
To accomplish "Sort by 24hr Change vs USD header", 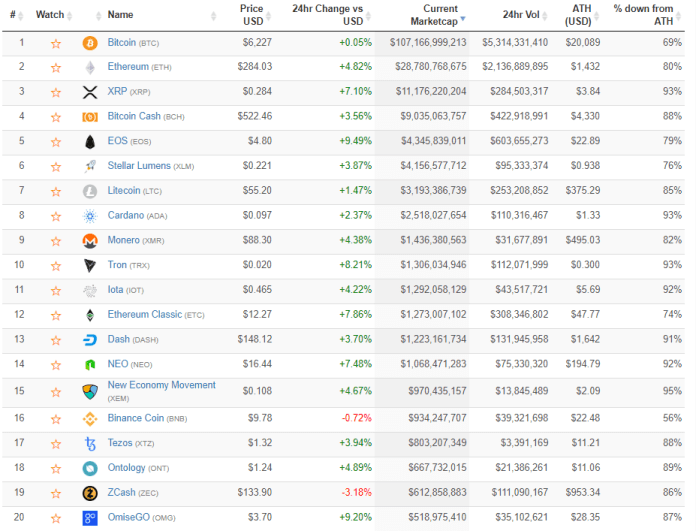I will (x=331, y=15).
